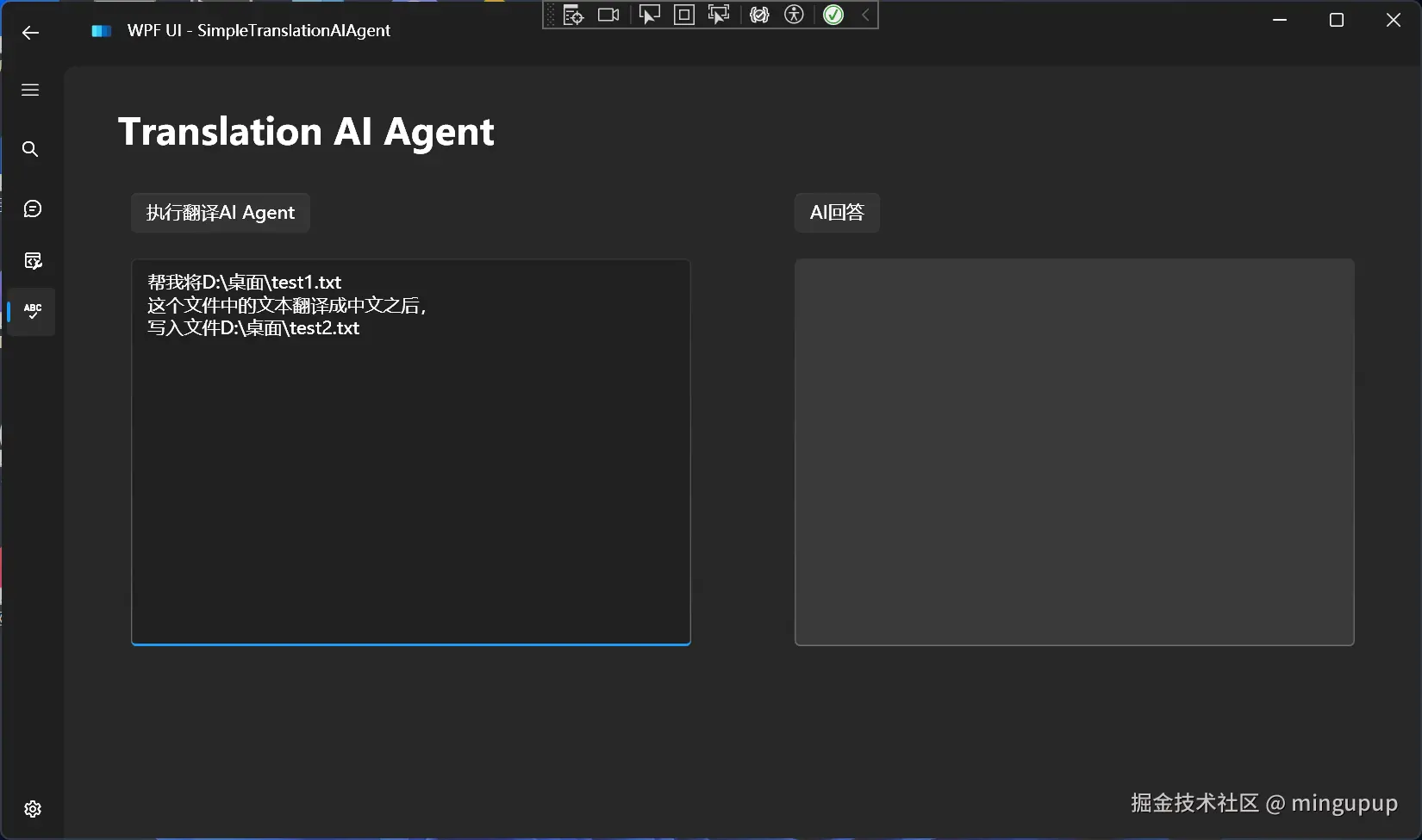The height and width of the screenshot is (840, 1422).
Task: Toggle Display Layout Adorners debug icon
Action: pyautogui.click(x=684, y=15)
